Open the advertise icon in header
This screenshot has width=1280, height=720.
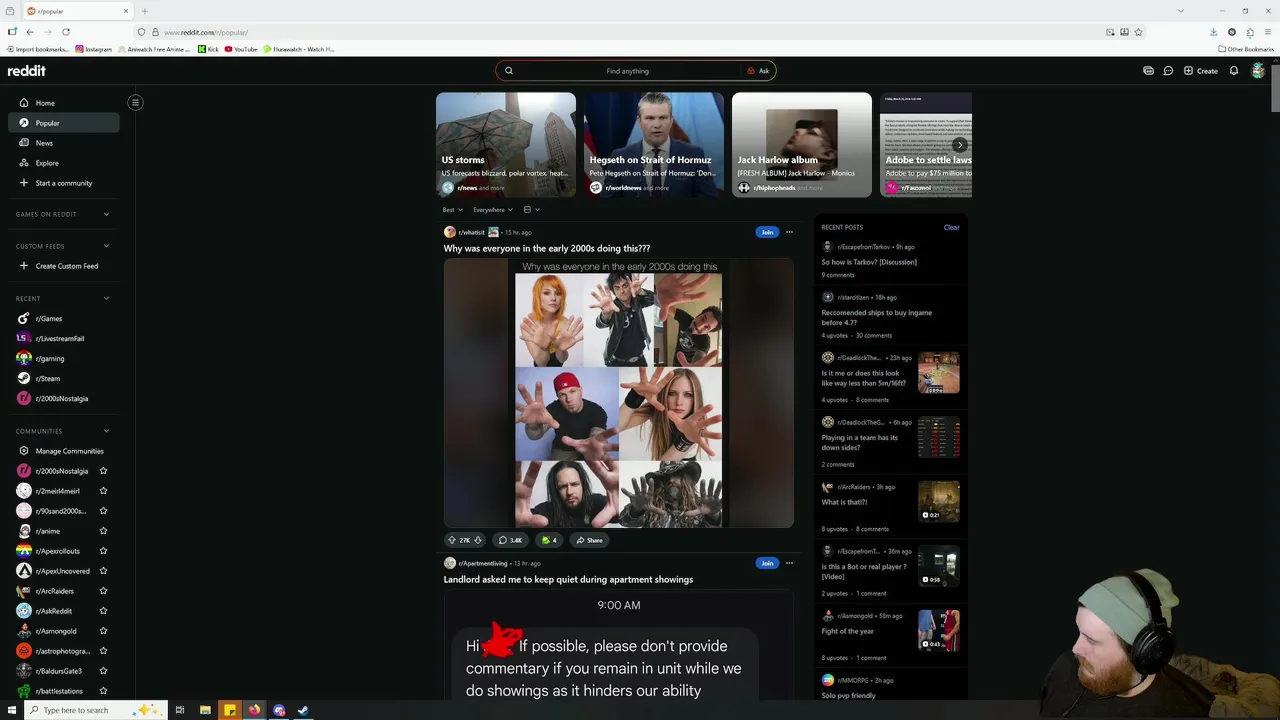1148,71
